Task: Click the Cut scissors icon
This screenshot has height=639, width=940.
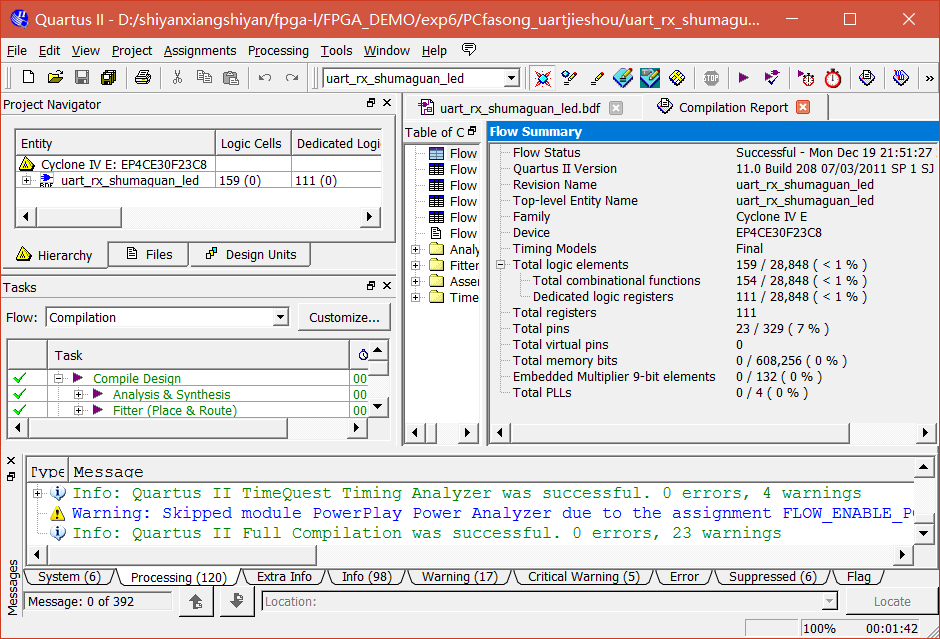Action: tap(177, 77)
